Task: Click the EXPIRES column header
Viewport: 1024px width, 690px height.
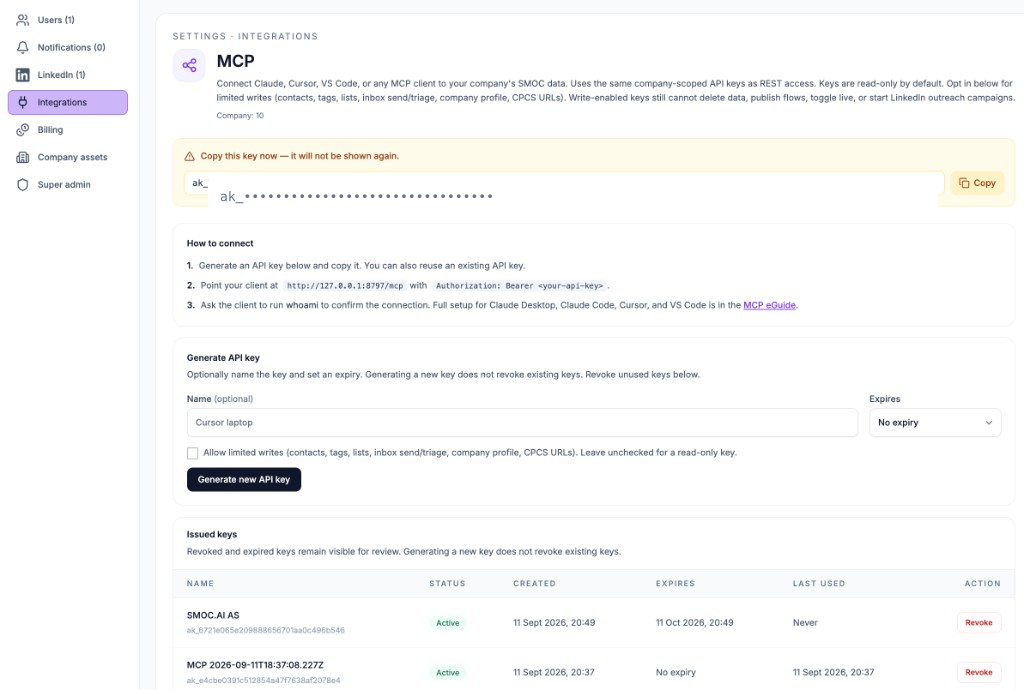Action: (x=675, y=584)
